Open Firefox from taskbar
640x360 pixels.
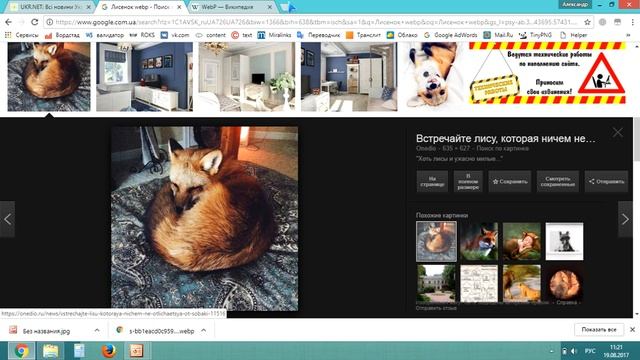108,351
